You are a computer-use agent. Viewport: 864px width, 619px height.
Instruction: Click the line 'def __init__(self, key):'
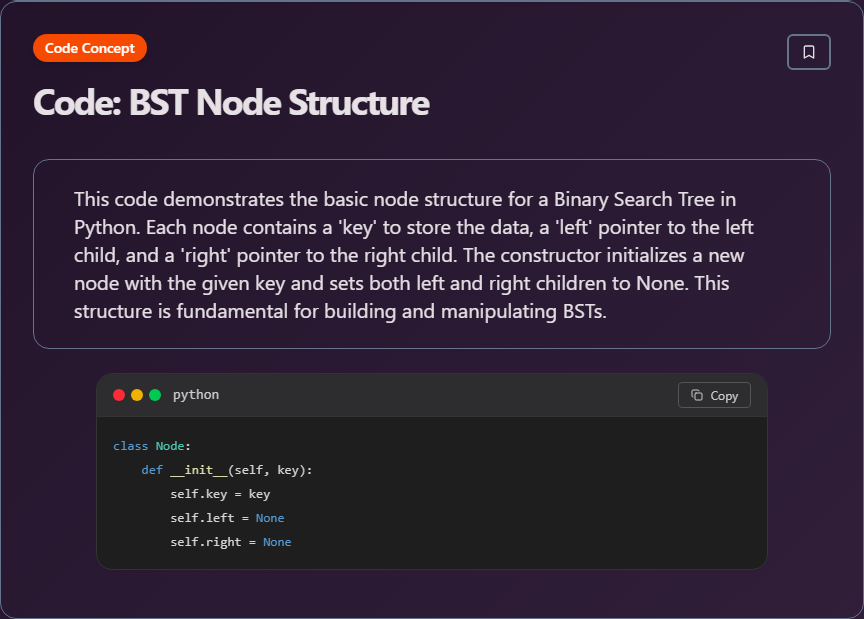(227, 470)
